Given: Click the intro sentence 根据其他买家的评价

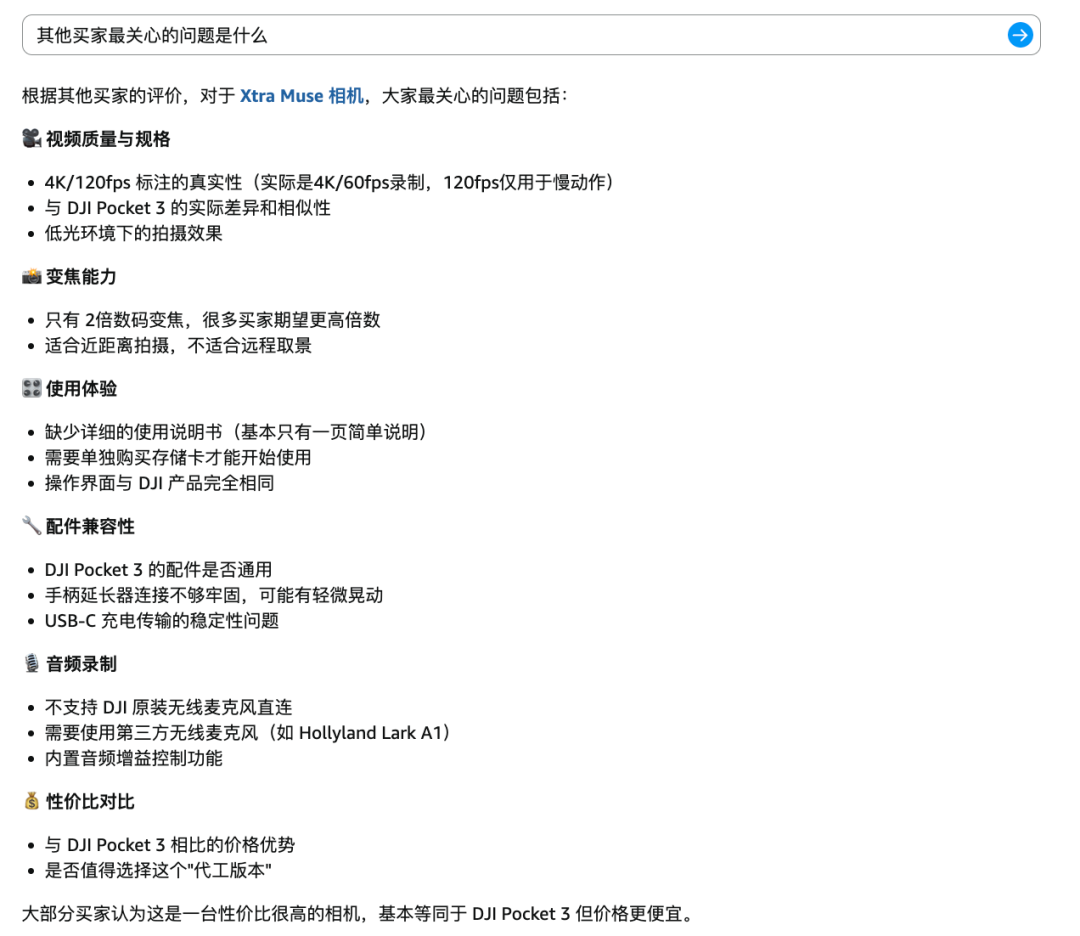Looking at the screenshot, I should [x=295, y=96].
